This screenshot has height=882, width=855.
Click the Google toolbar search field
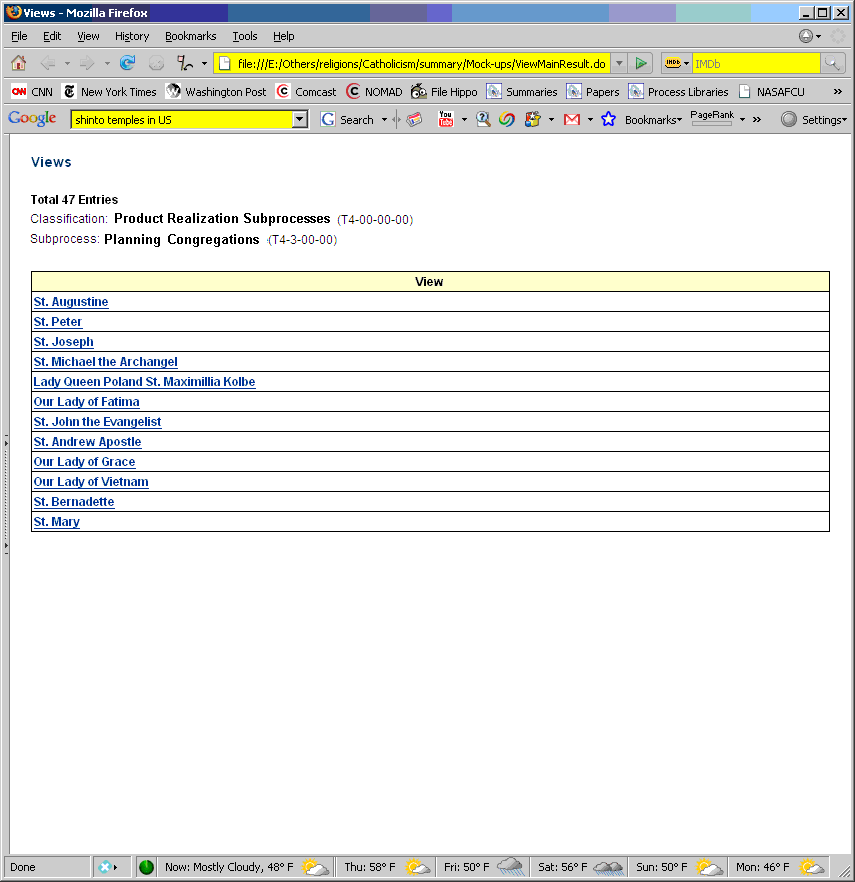[182, 119]
